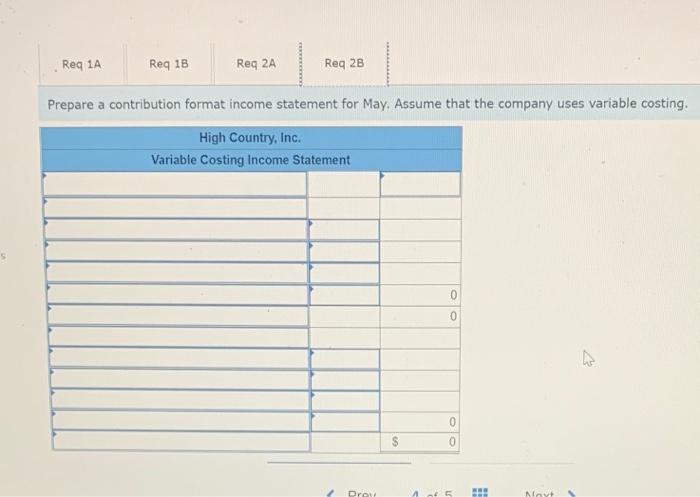
Task: Click middle amount field in twelfth row
Action: pyautogui.click(x=346, y=422)
